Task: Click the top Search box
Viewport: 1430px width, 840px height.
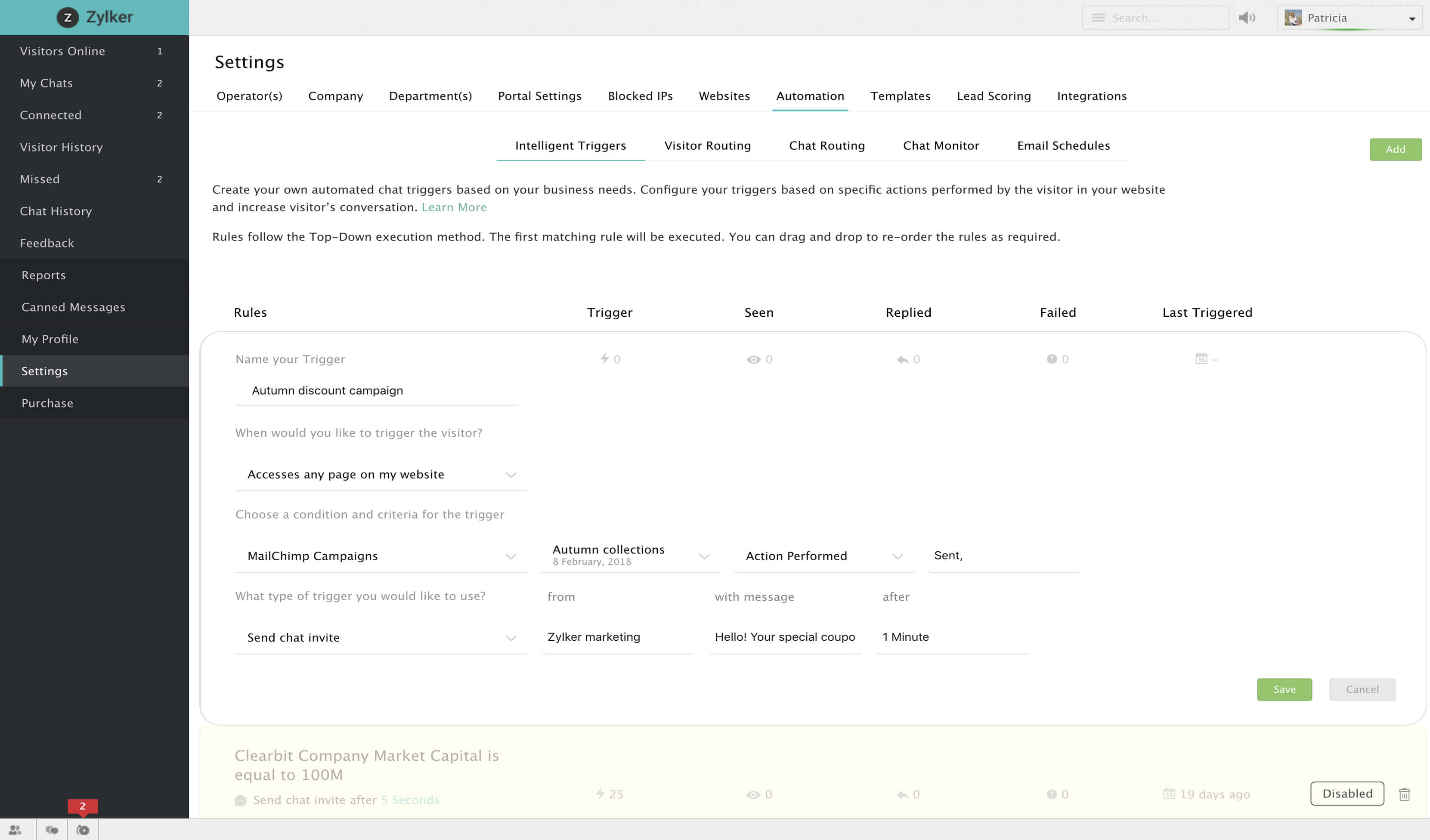Action: point(1155,18)
